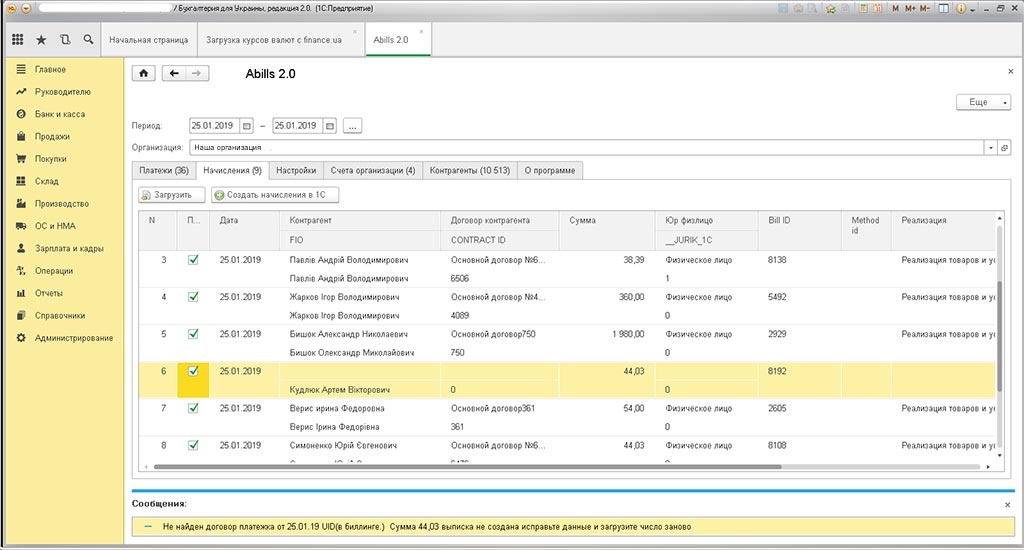The width and height of the screenshot is (1024, 550).
Task: Open the history icon in top panel
Action: (65, 40)
